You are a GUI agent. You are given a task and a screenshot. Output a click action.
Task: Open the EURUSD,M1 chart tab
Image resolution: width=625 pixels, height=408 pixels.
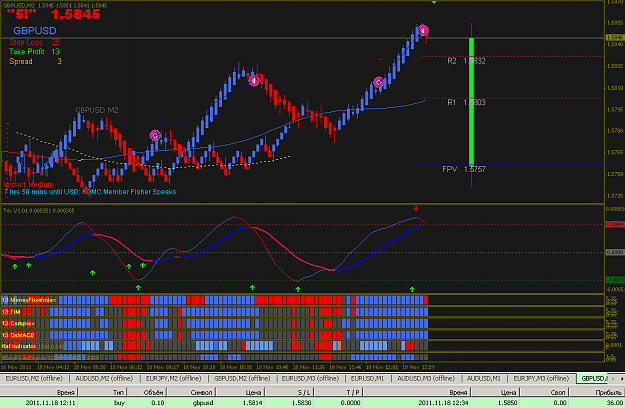click(367, 378)
